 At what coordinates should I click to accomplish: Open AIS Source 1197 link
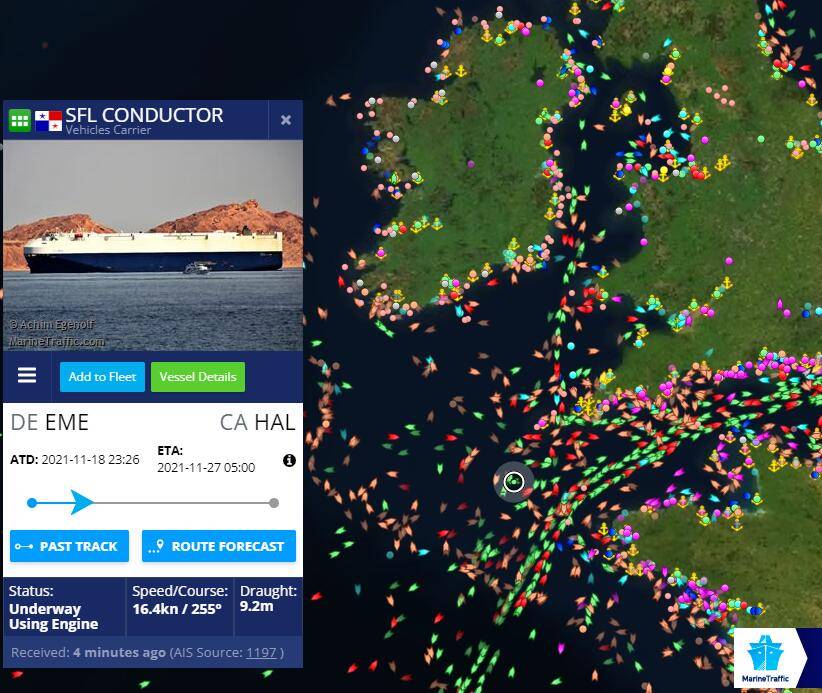[261, 653]
